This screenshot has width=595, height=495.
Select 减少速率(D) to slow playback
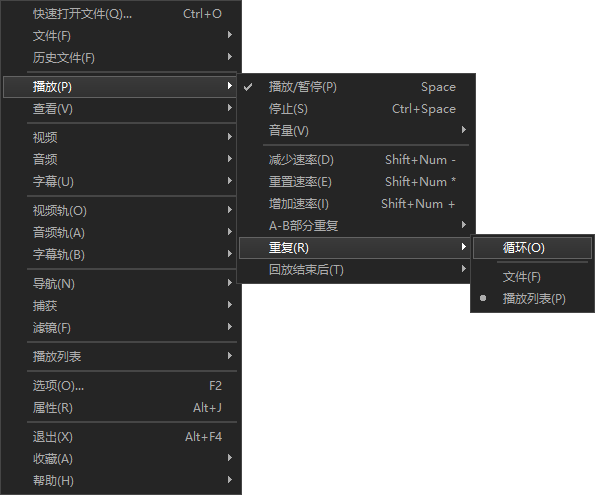click(x=356, y=160)
